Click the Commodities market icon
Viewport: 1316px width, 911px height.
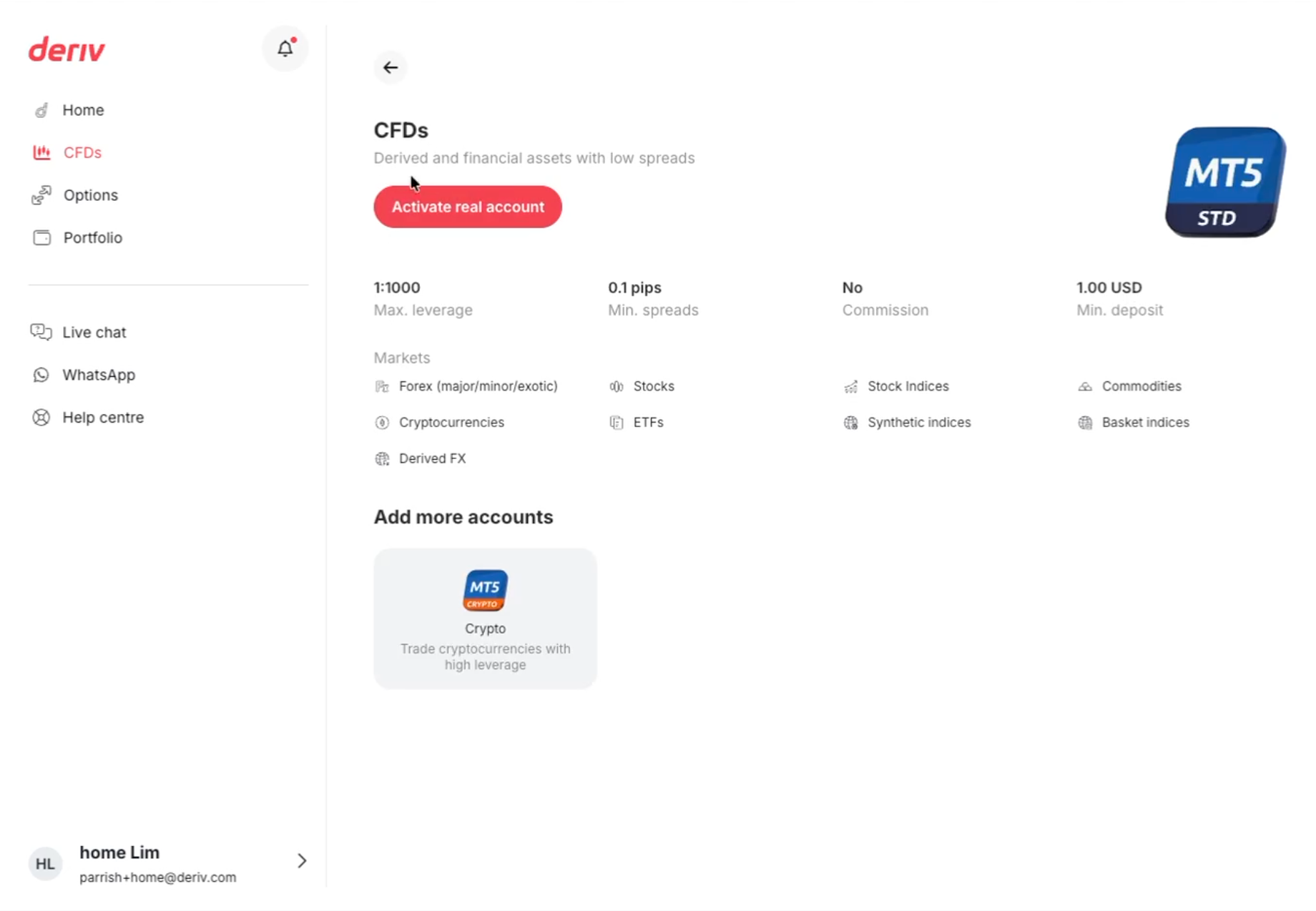click(x=1085, y=387)
